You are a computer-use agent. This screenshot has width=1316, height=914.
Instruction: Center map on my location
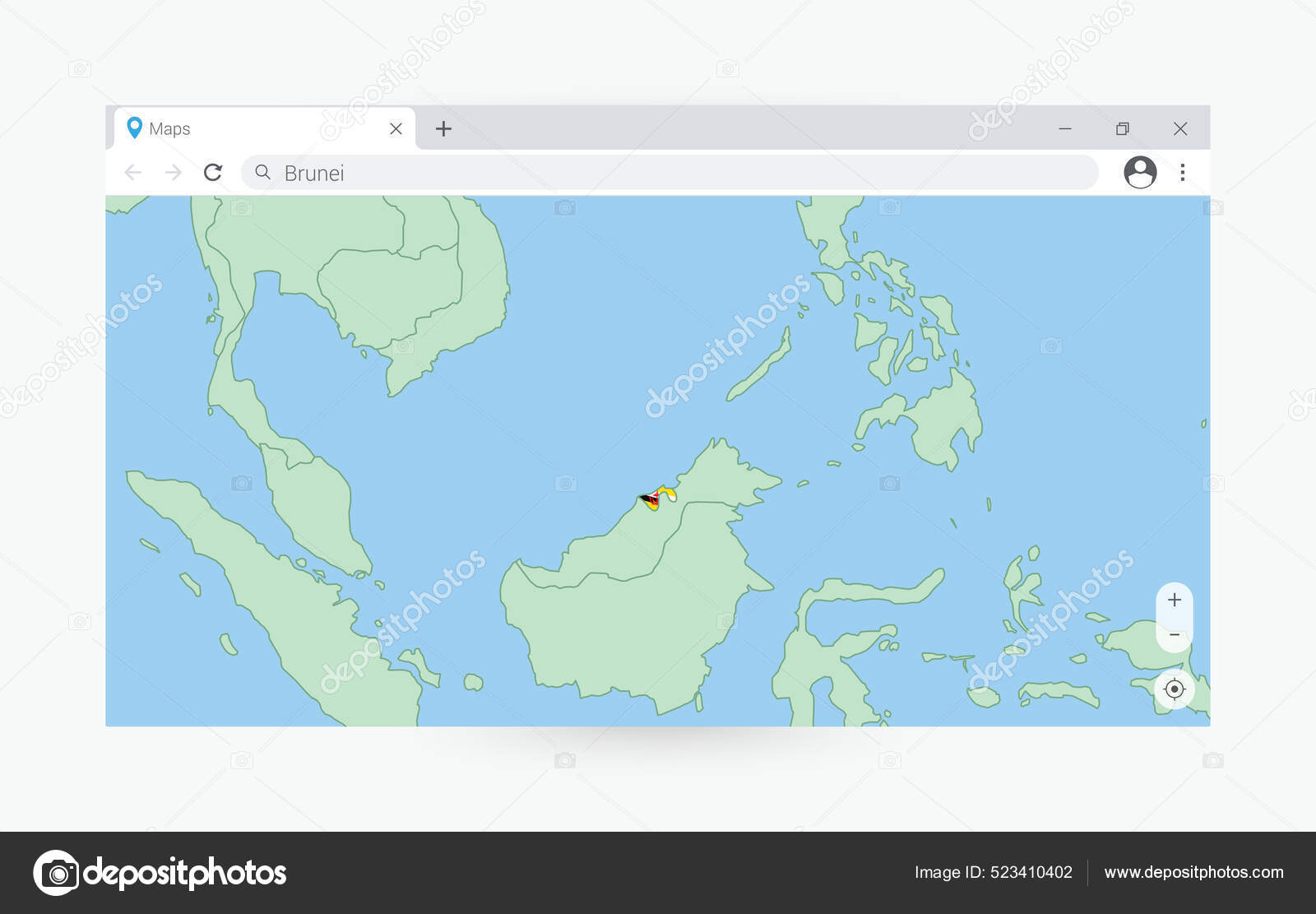pyautogui.click(x=1174, y=689)
